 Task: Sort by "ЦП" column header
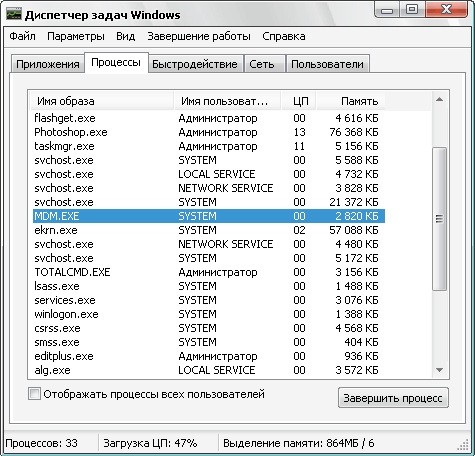[299, 101]
